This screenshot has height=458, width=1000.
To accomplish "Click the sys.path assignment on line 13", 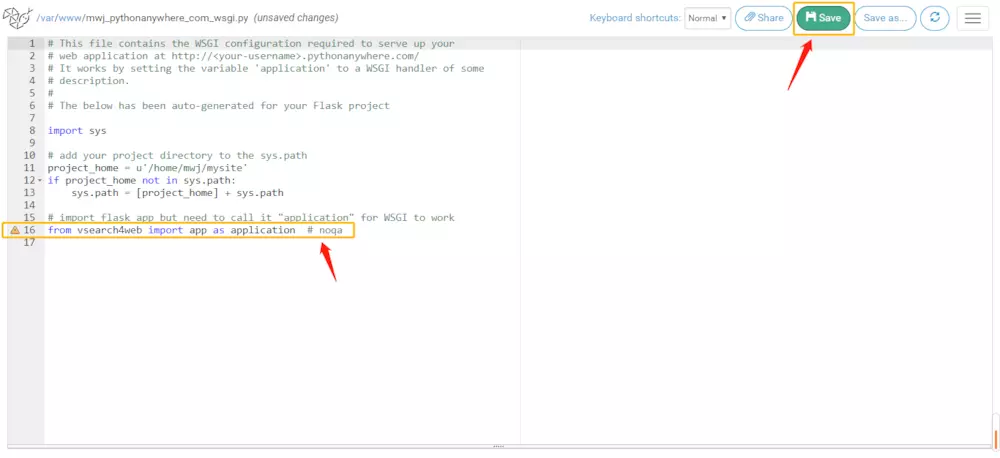I will coord(177,193).
